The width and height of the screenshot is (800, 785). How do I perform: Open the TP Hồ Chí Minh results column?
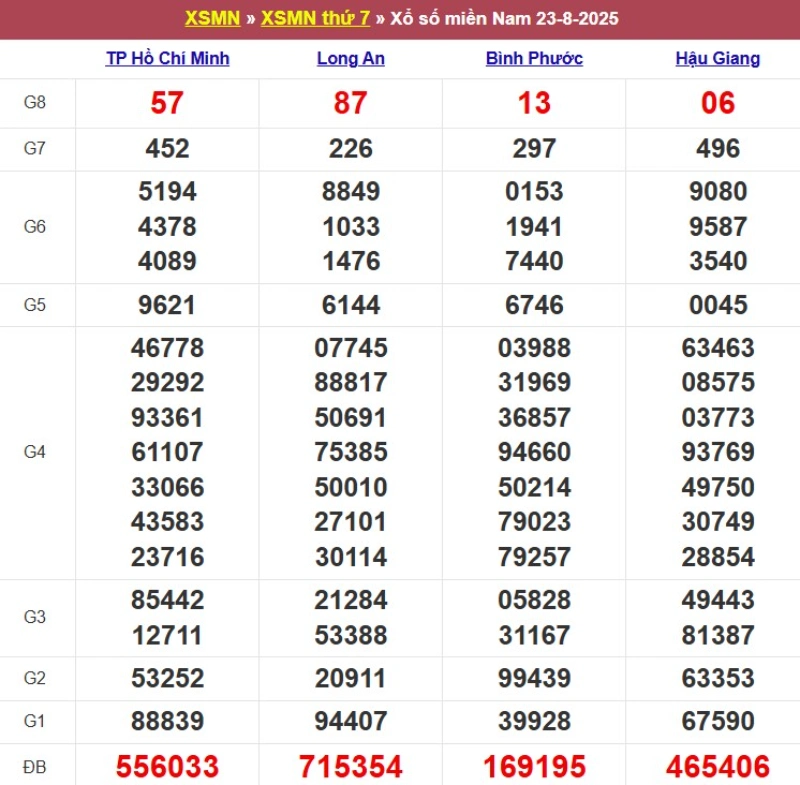point(168,58)
